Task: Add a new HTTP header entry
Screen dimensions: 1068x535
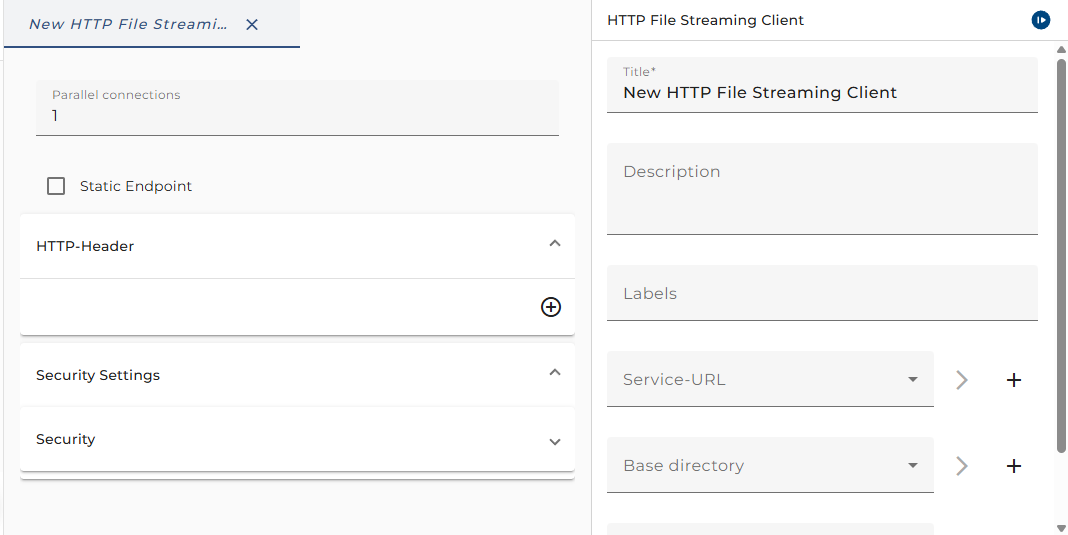Action: 551,307
